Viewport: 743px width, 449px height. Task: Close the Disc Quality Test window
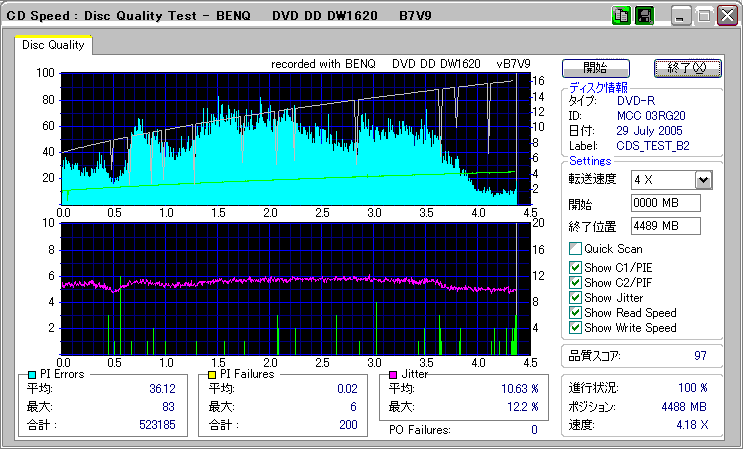click(x=725, y=16)
